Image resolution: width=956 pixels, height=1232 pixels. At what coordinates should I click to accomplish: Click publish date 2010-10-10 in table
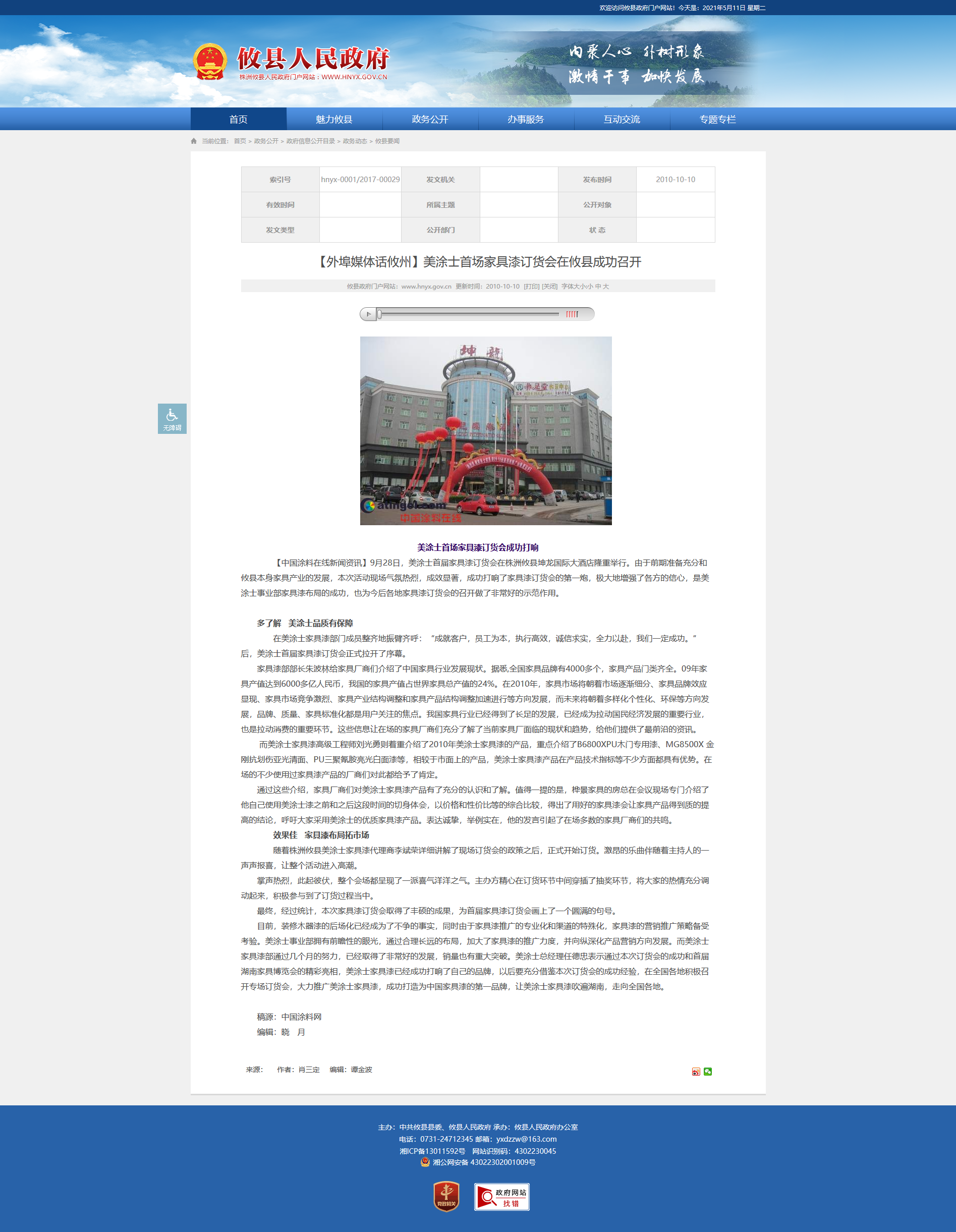[x=675, y=180]
